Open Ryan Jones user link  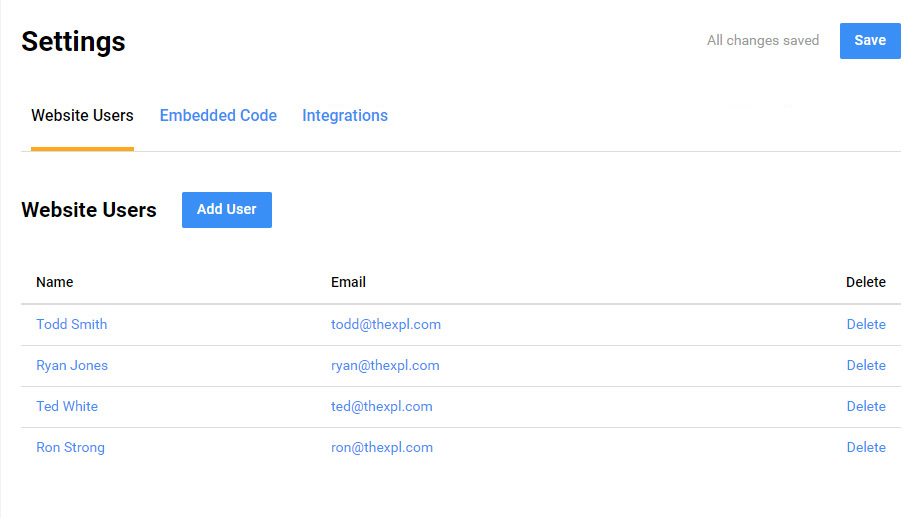click(72, 366)
